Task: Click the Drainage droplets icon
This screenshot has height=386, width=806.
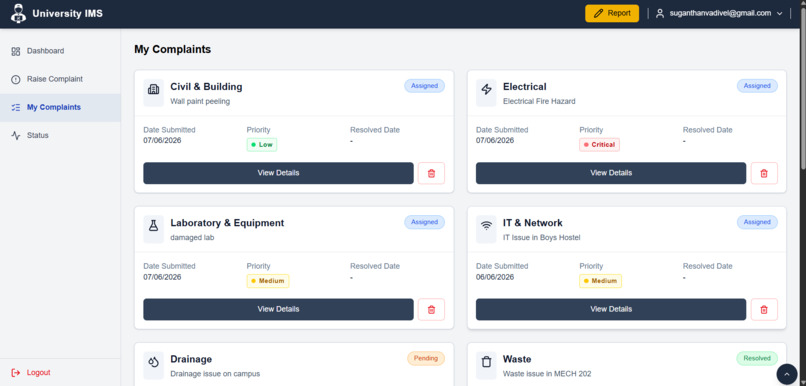Action: [153, 362]
